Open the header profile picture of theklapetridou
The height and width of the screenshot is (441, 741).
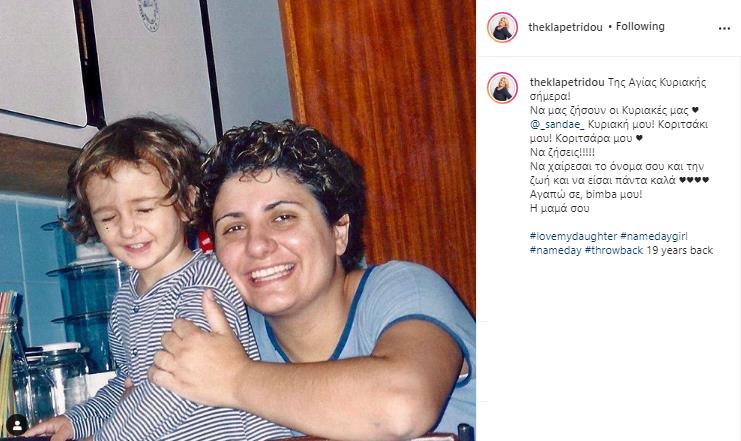[x=502, y=27]
